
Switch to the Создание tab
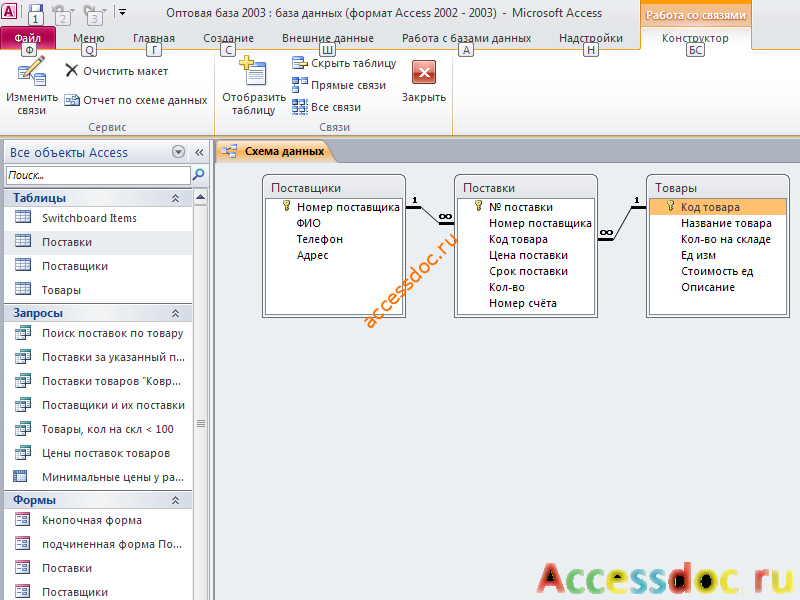tap(228, 38)
